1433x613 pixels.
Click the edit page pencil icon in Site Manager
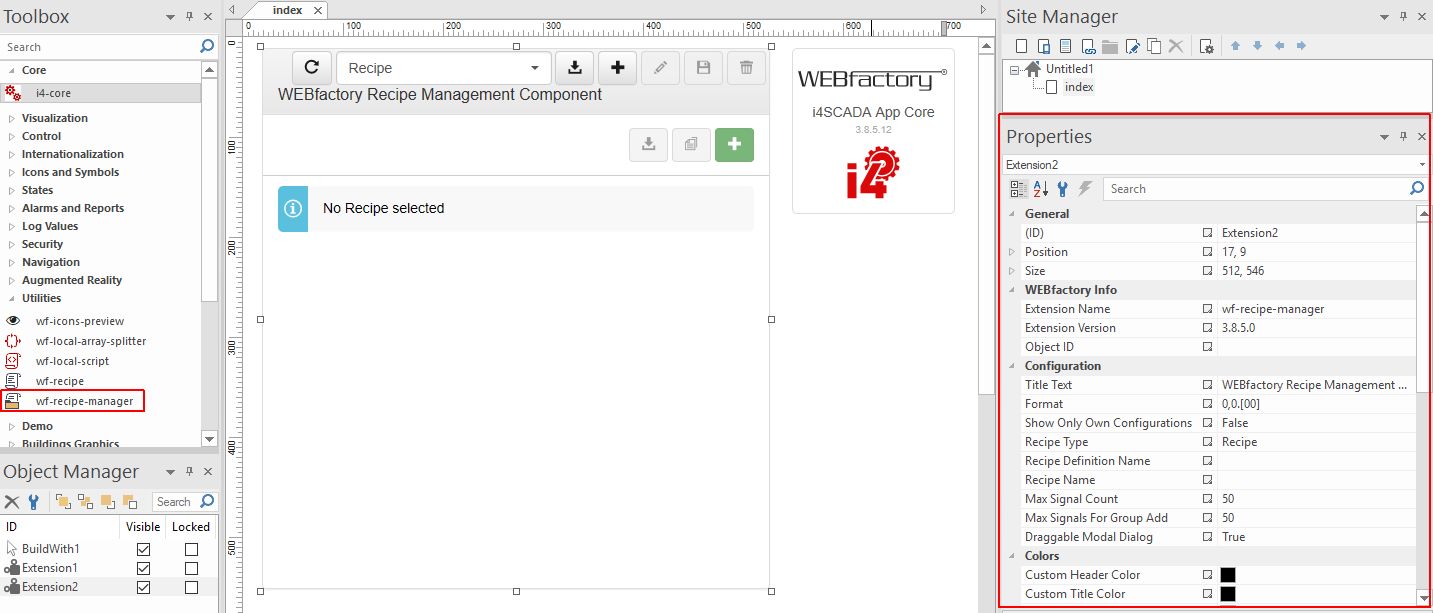(x=1132, y=46)
